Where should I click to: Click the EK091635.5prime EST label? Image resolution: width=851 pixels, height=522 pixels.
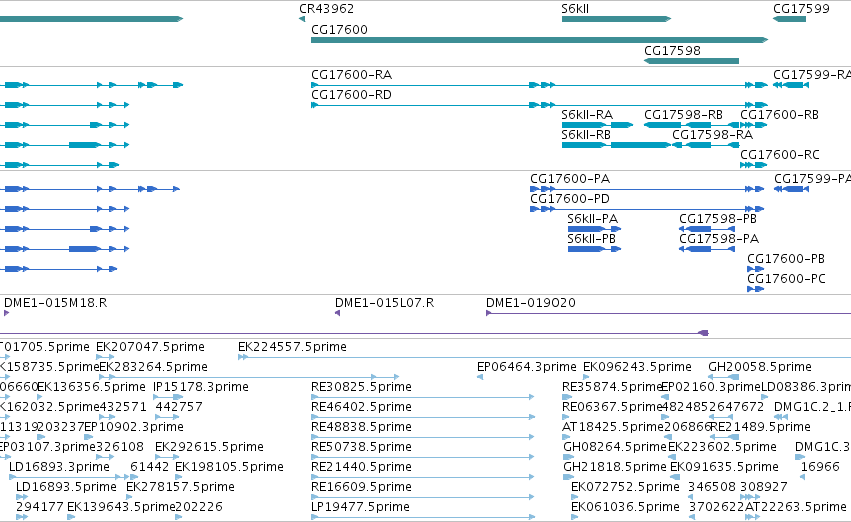point(725,467)
